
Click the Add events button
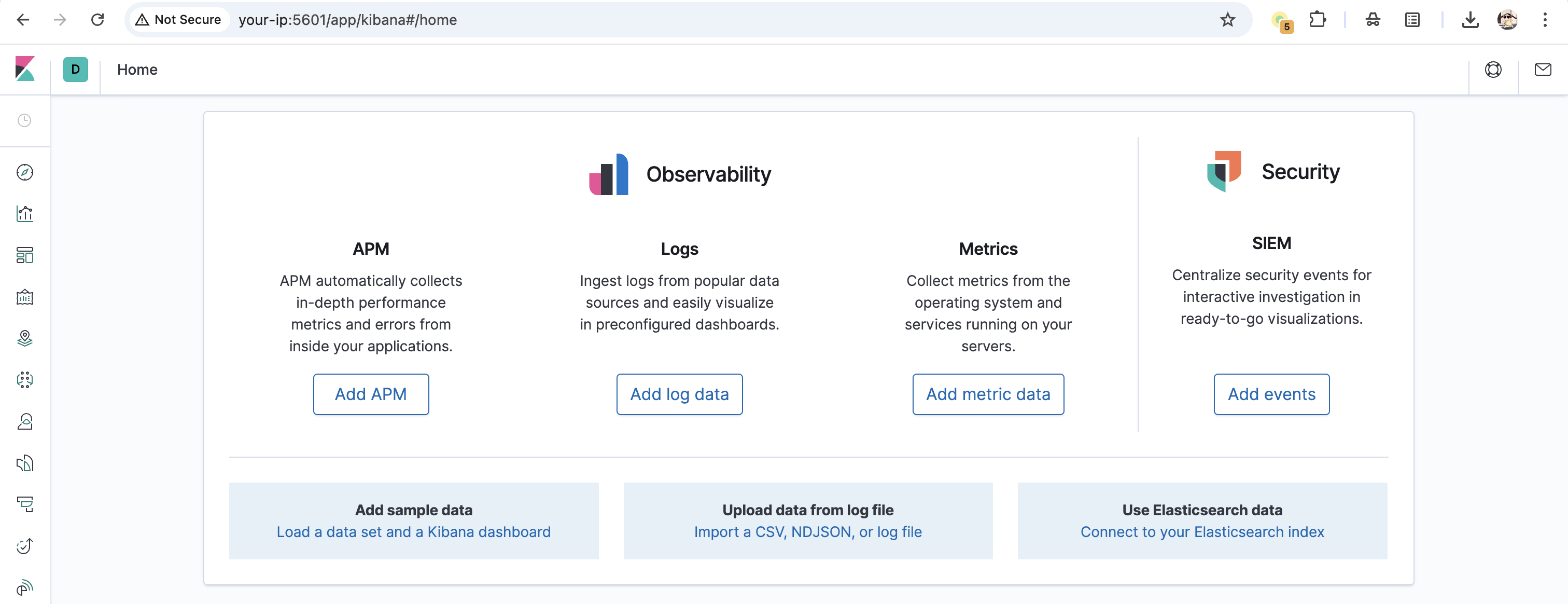tap(1271, 394)
